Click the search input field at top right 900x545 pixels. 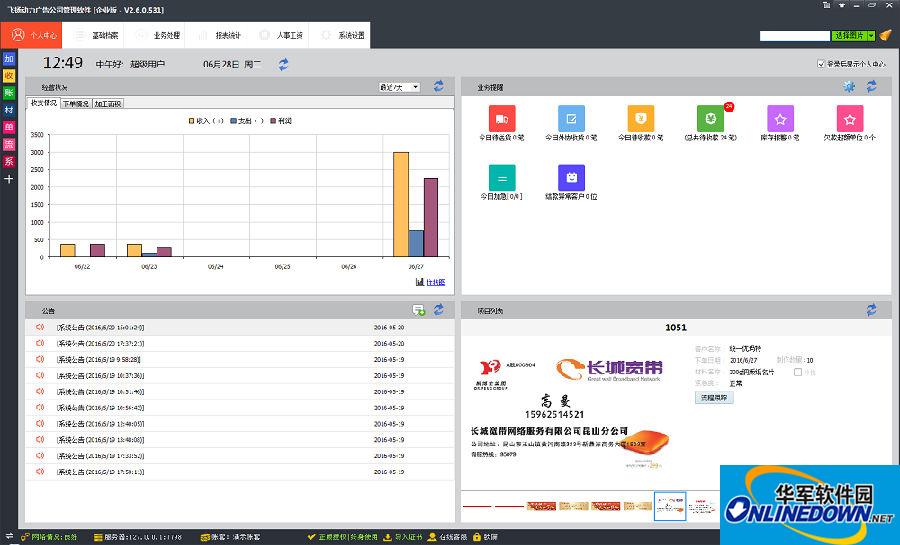pos(794,36)
